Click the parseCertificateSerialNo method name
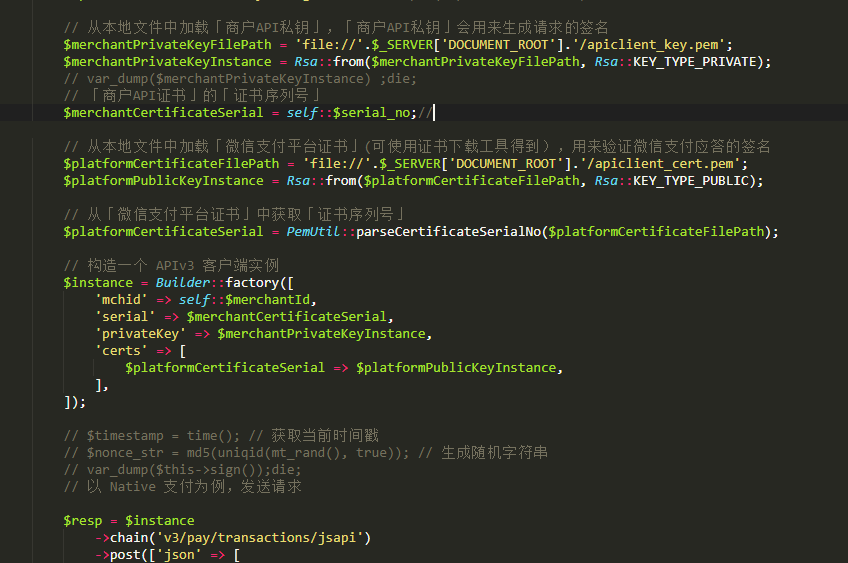Screen dimensions: 848x563 (448, 231)
